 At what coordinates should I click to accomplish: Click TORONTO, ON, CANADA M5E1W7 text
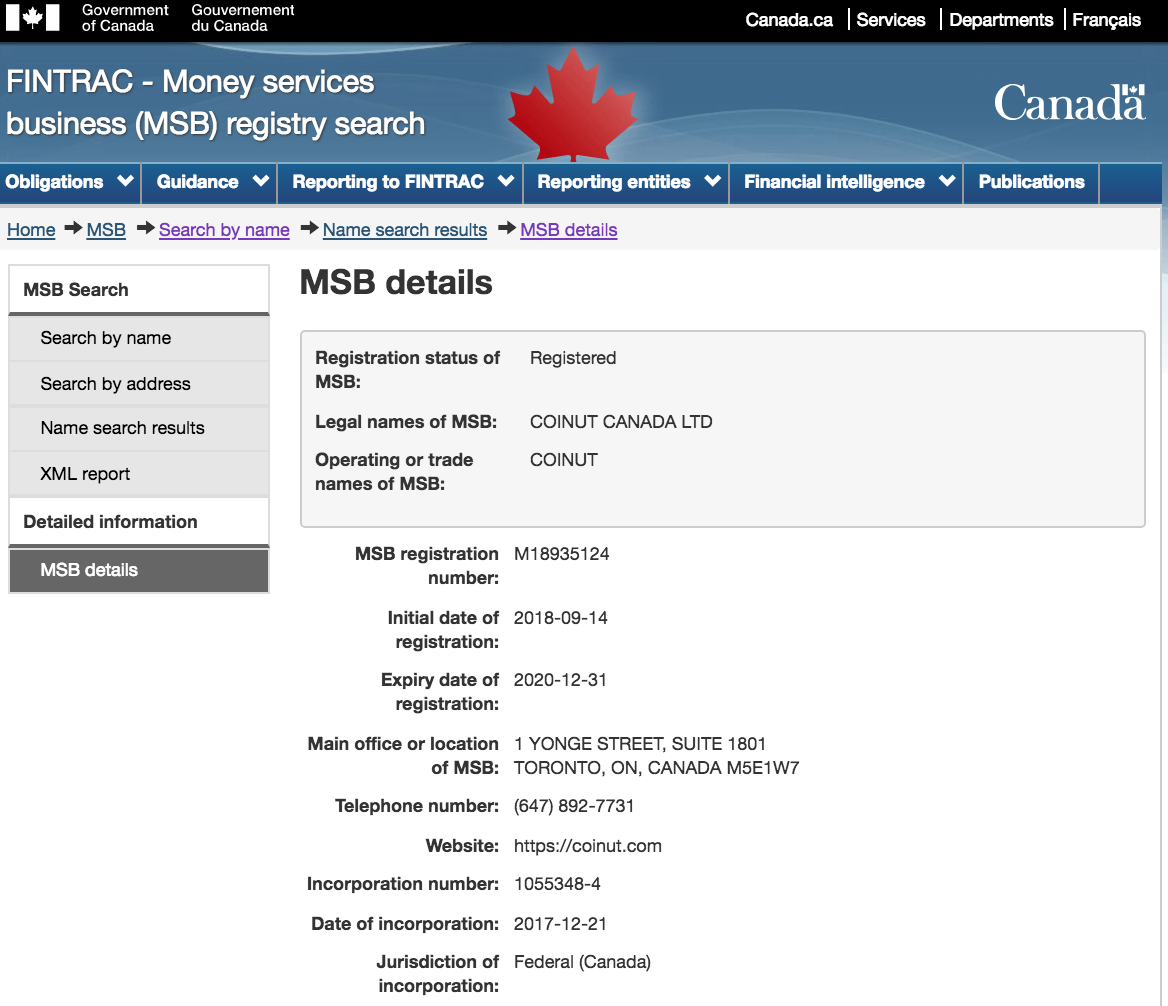656,768
